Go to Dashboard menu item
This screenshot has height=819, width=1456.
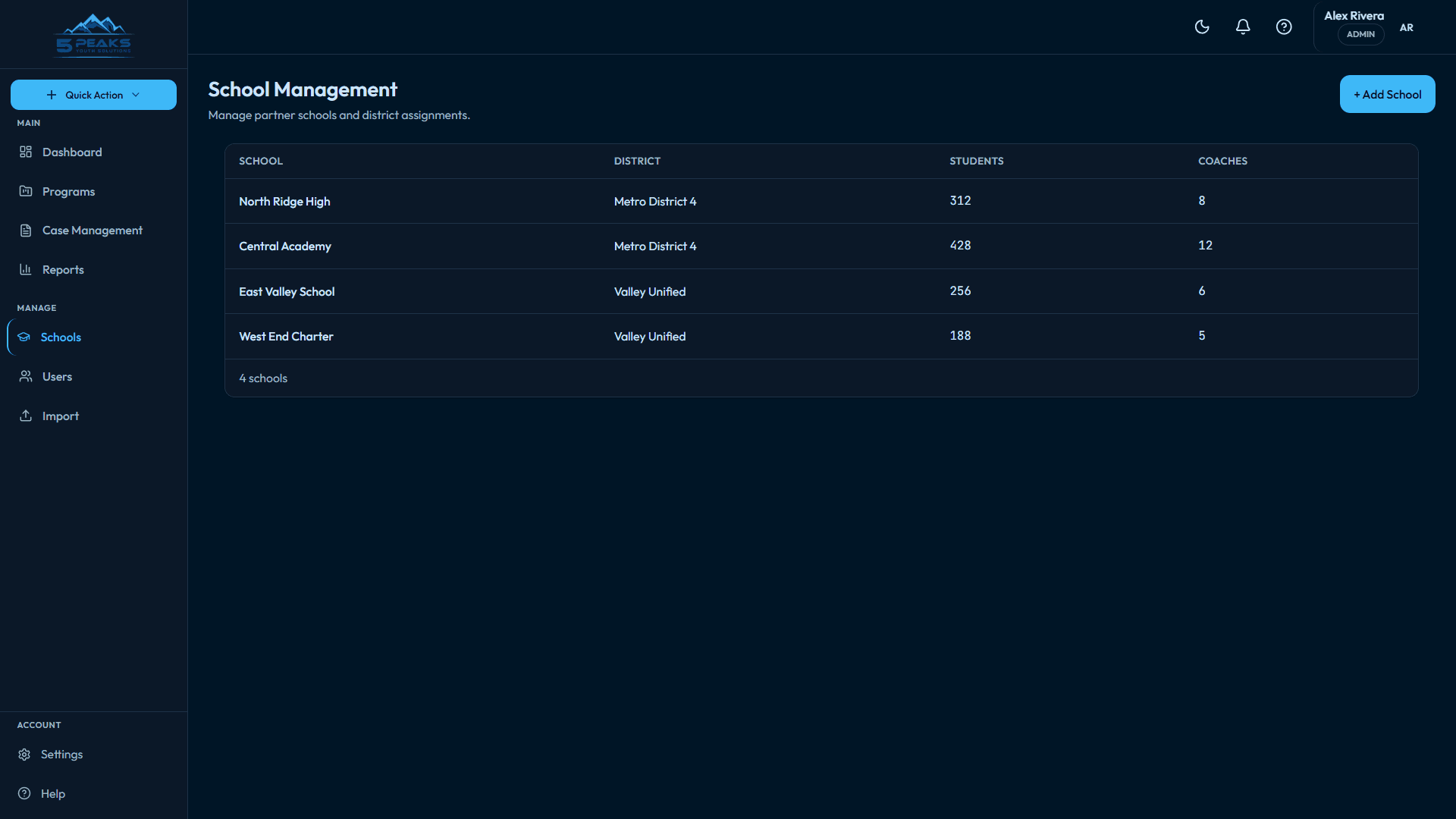click(93, 152)
